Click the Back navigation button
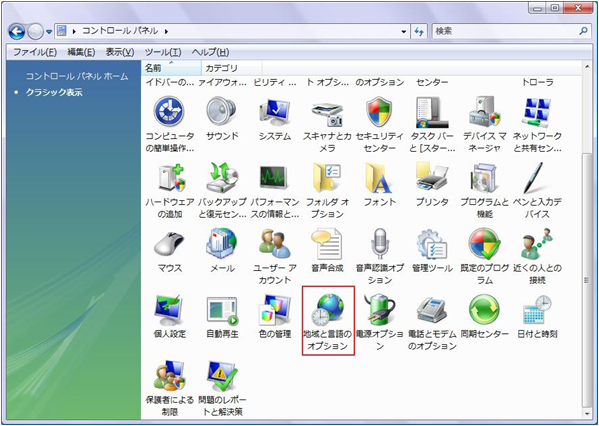This screenshot has height=426, width=599. click(x=17, y=32)
